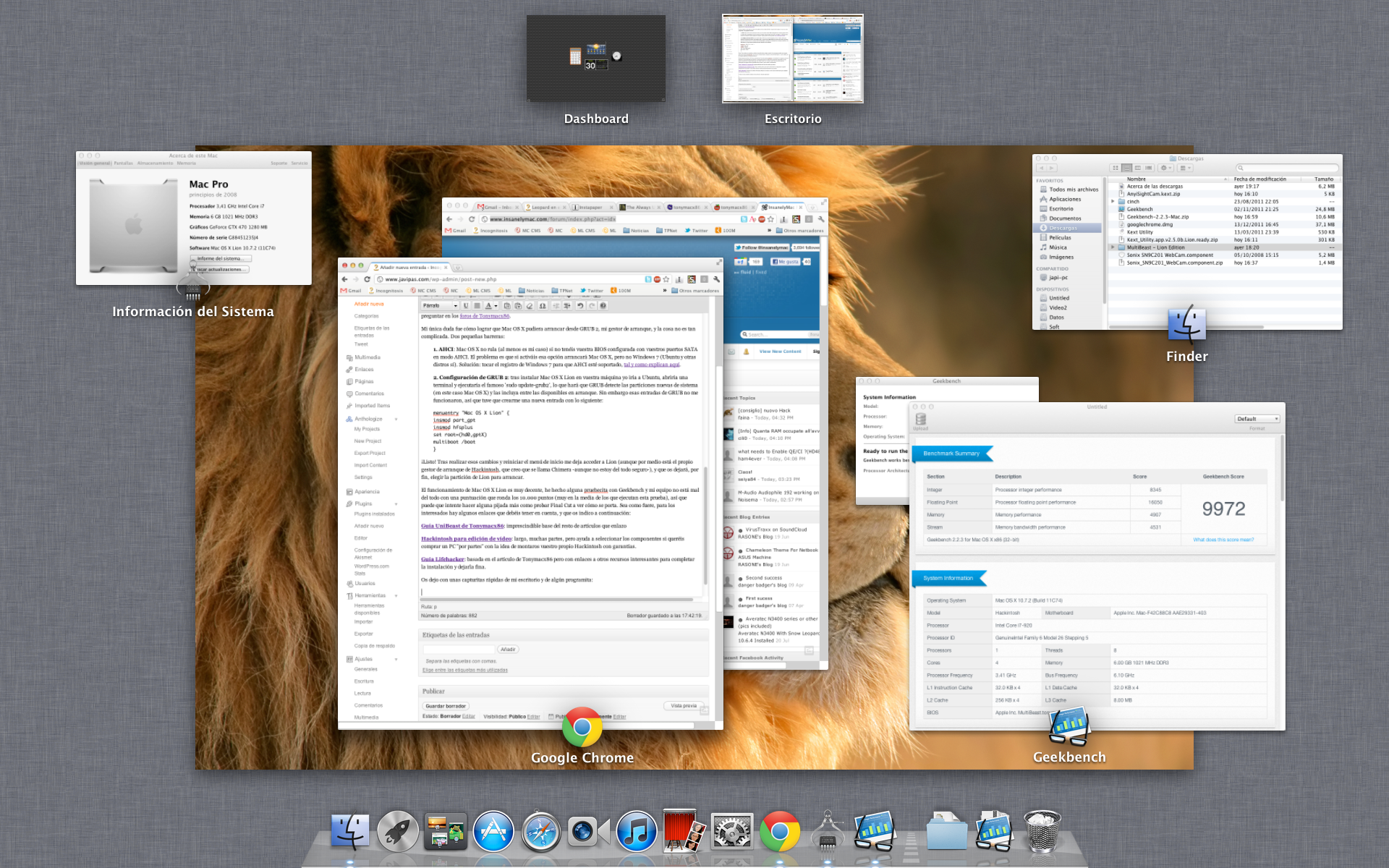1389x868 pixels.
Task: Open System Preferences gear in Dock
Action: click(732, 830)
